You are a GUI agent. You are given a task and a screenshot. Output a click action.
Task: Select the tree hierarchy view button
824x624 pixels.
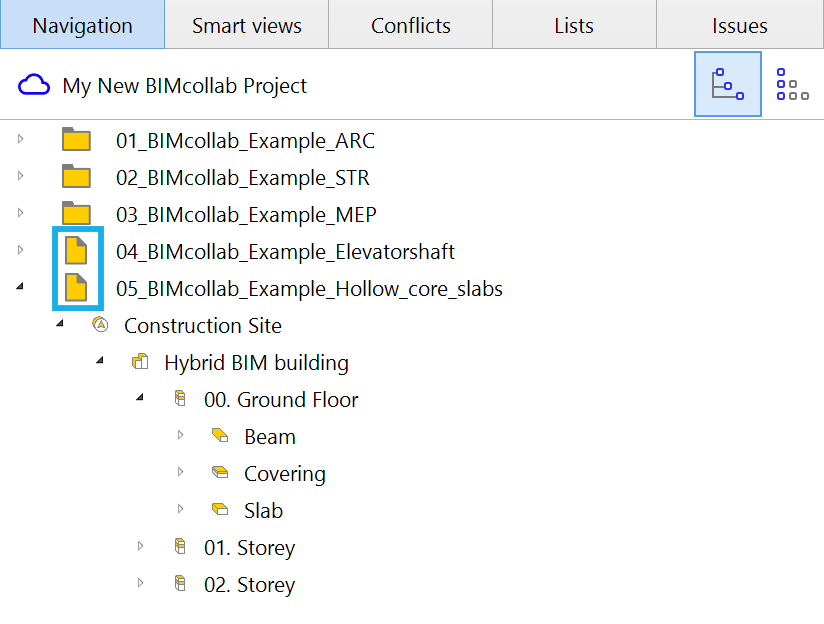(x=728, y=84)
